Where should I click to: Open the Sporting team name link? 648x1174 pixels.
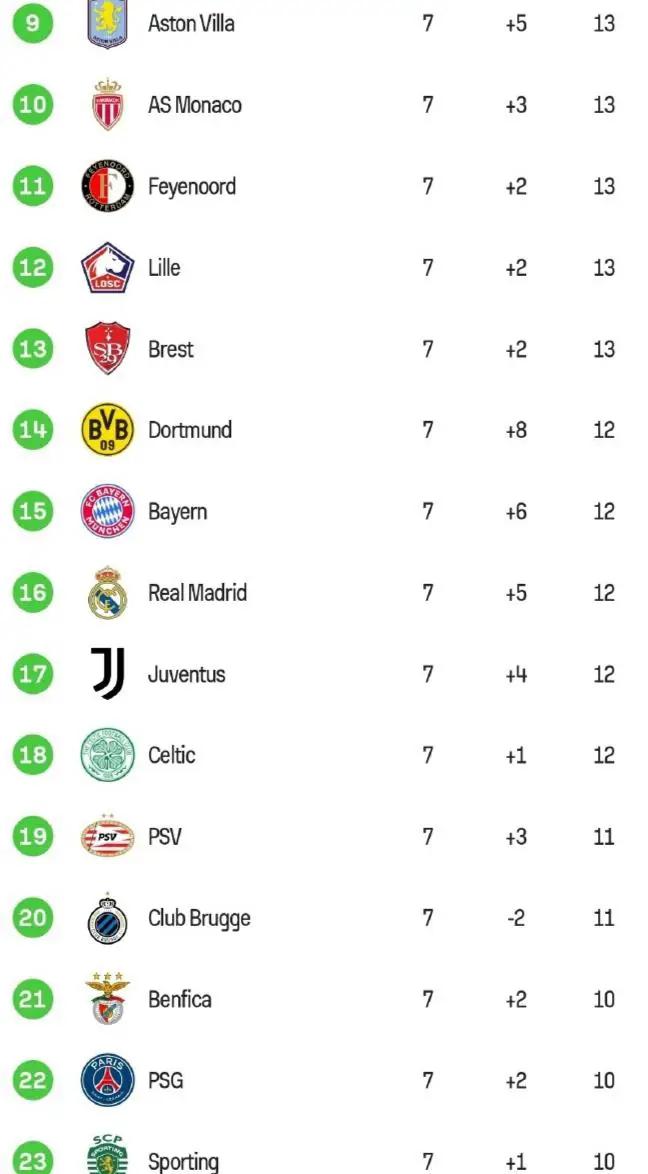[183, 1161]
